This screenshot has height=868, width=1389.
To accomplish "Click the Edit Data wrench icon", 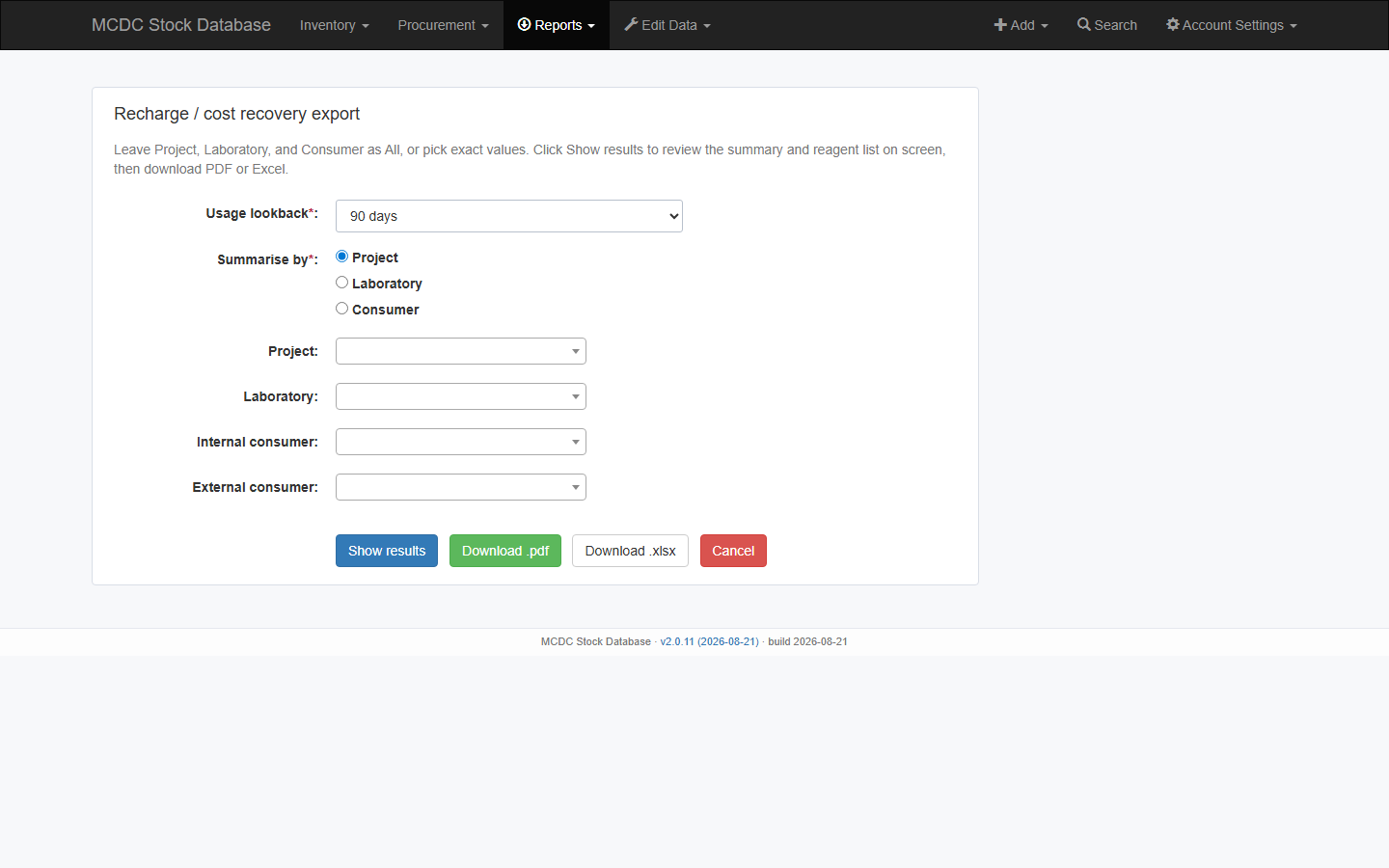I will click(x=631, y=24).
